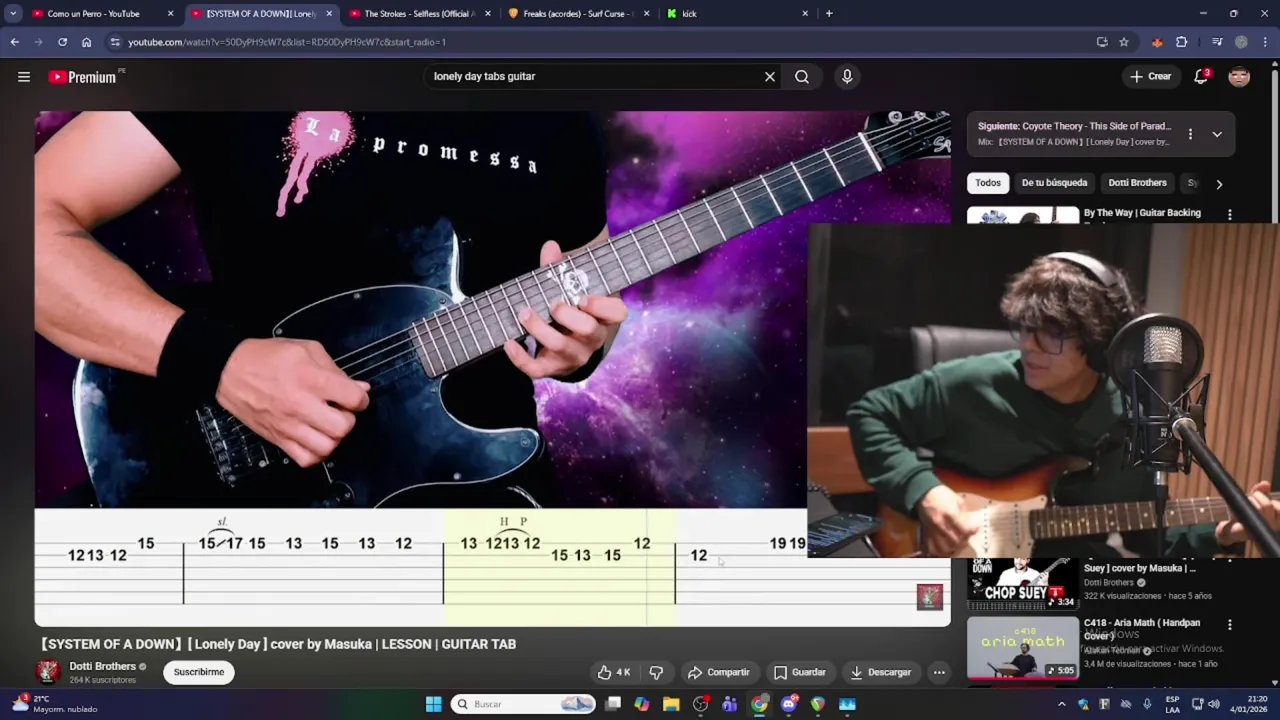The height and width of the screenshot is (720, 1280).
Task: Select the Dotti Brothers filter chip
Action: point(1137,183)
